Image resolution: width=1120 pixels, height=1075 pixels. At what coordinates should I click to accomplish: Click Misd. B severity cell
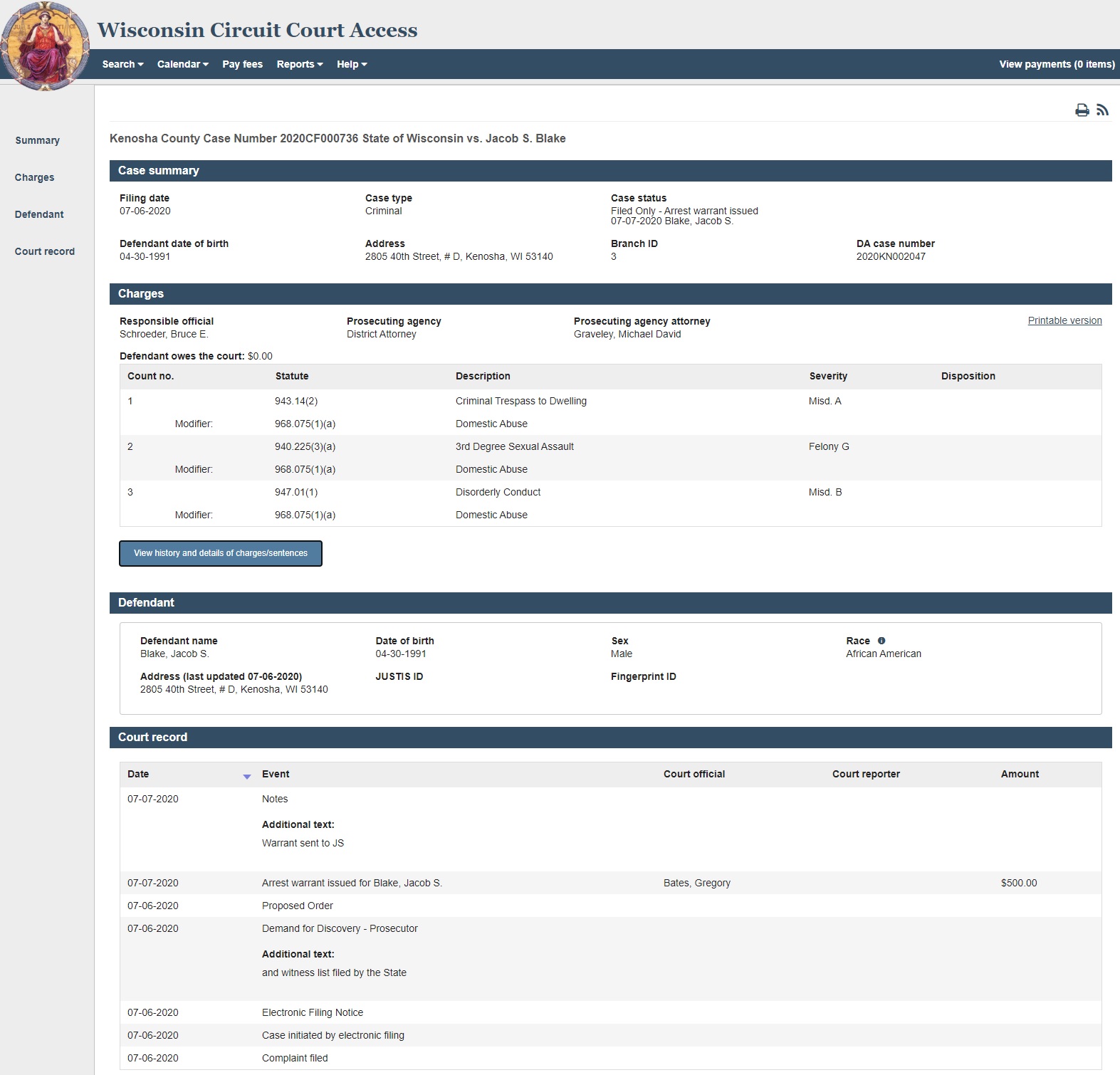(x=825, y=492)
